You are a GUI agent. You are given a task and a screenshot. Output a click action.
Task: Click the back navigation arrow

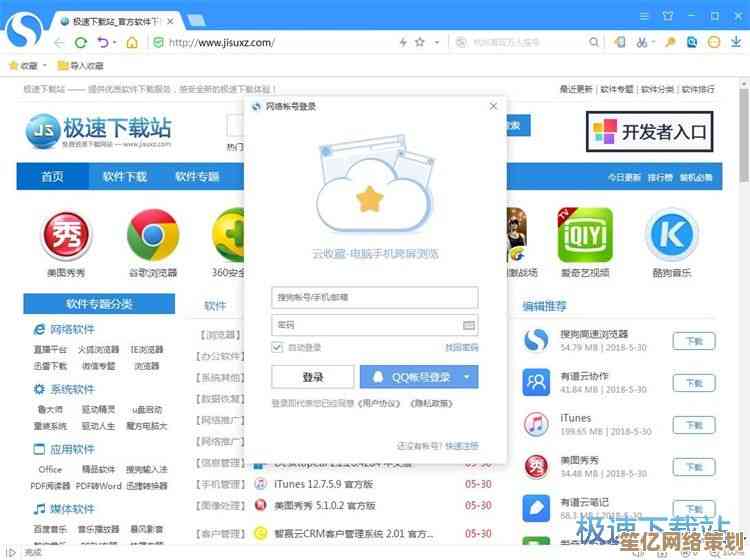(59, 42)
